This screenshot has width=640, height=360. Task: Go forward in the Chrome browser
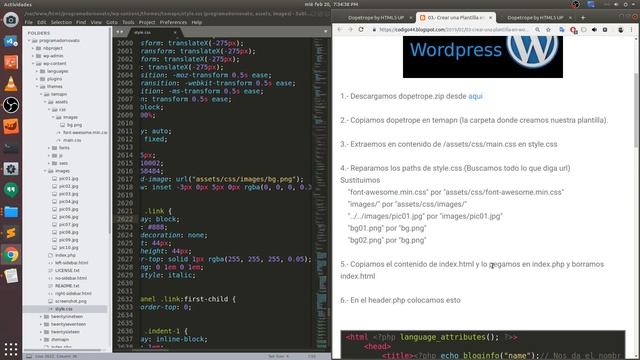coord(350,29)
